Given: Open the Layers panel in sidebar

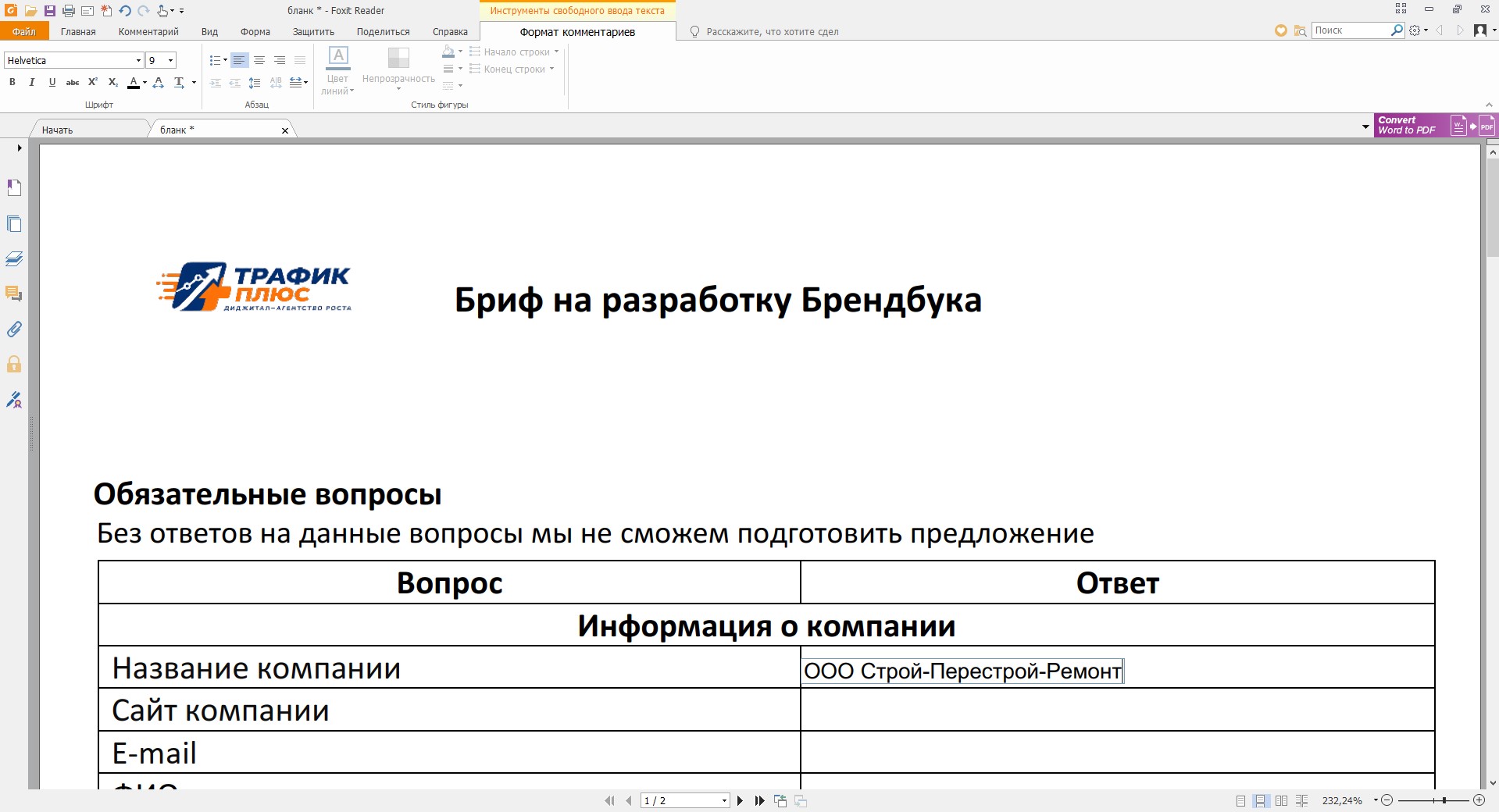Looking at the screenshot, I should pos(14,259).
